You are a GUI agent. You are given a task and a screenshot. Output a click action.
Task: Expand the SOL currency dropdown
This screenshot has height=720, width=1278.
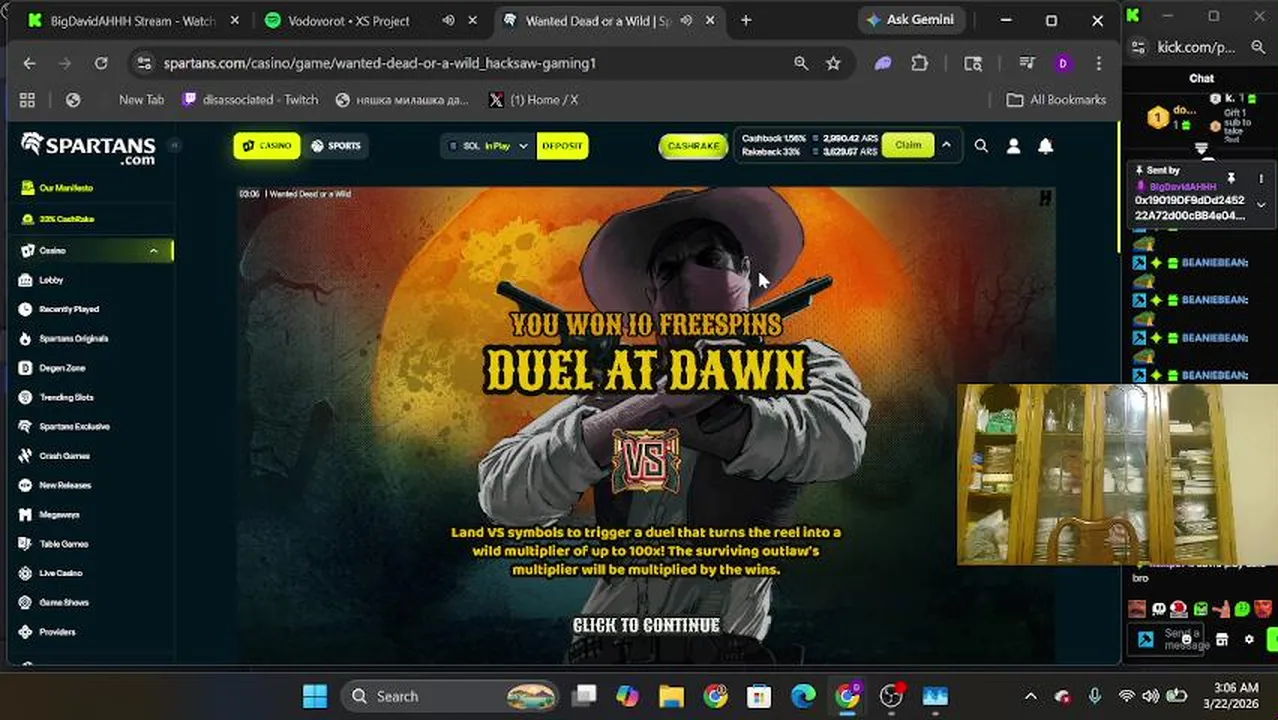[x=522, y=146]
